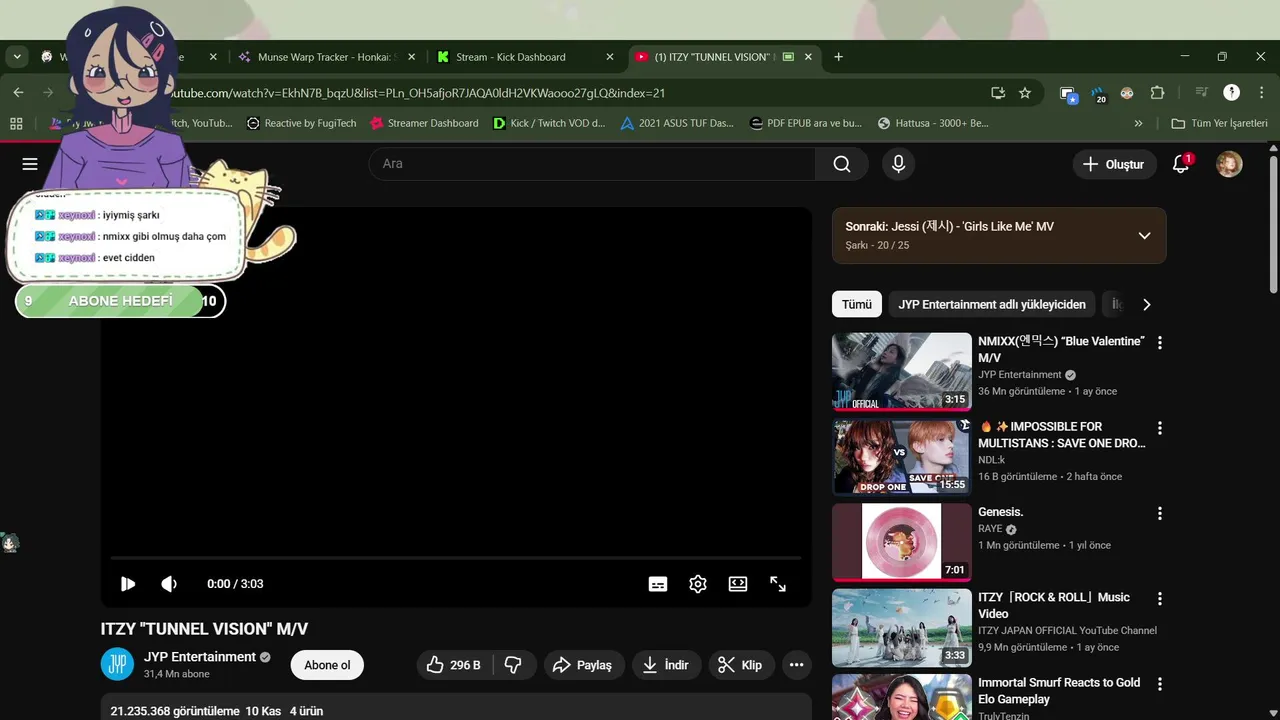Image resolution: width=1280 pixels, height=720 pixels.
Task: Select the ITZY TUNNEL VISION tab
Action: coord(725,57)
